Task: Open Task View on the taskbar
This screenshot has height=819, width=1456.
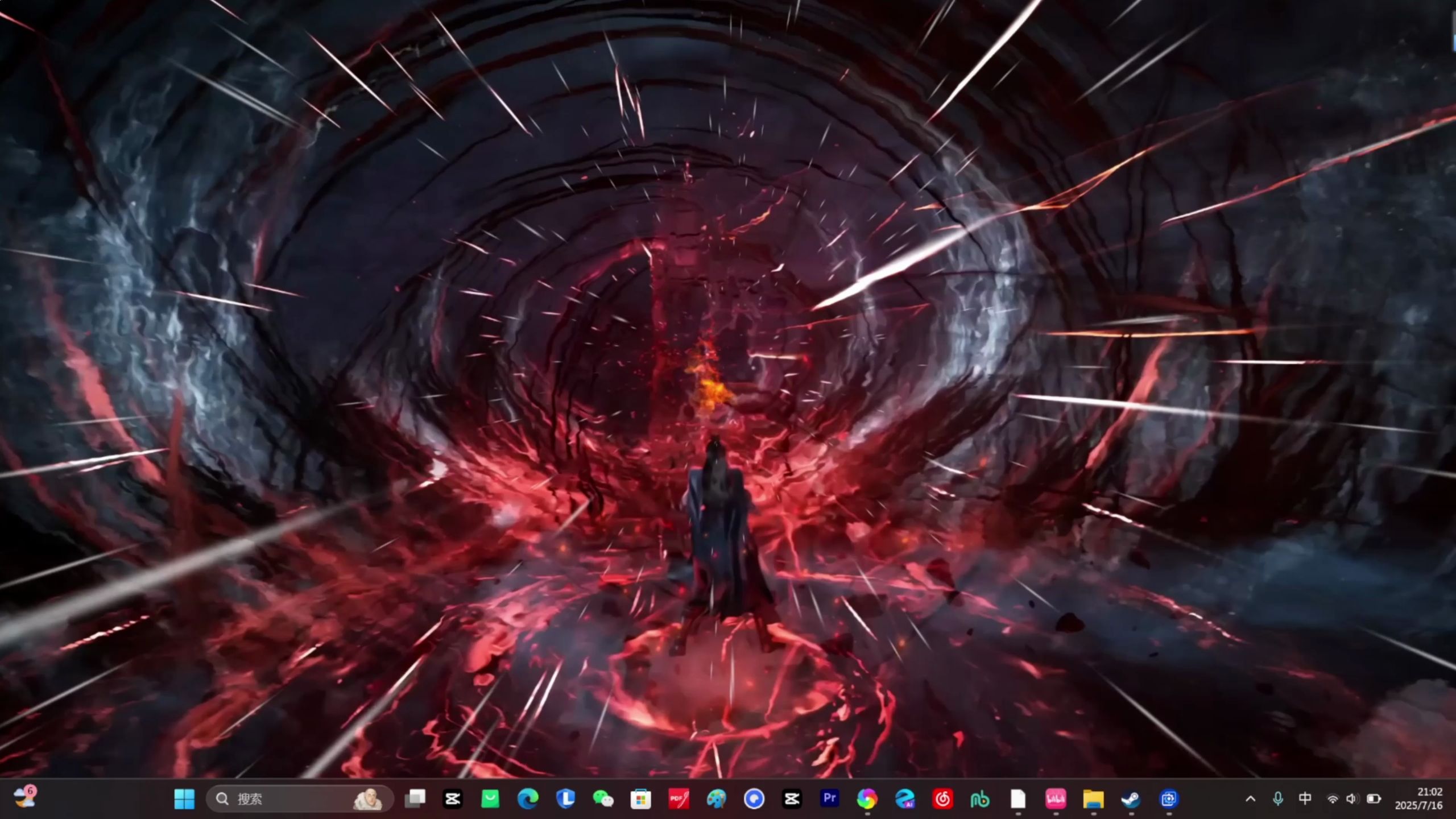Action: (415, 799)
